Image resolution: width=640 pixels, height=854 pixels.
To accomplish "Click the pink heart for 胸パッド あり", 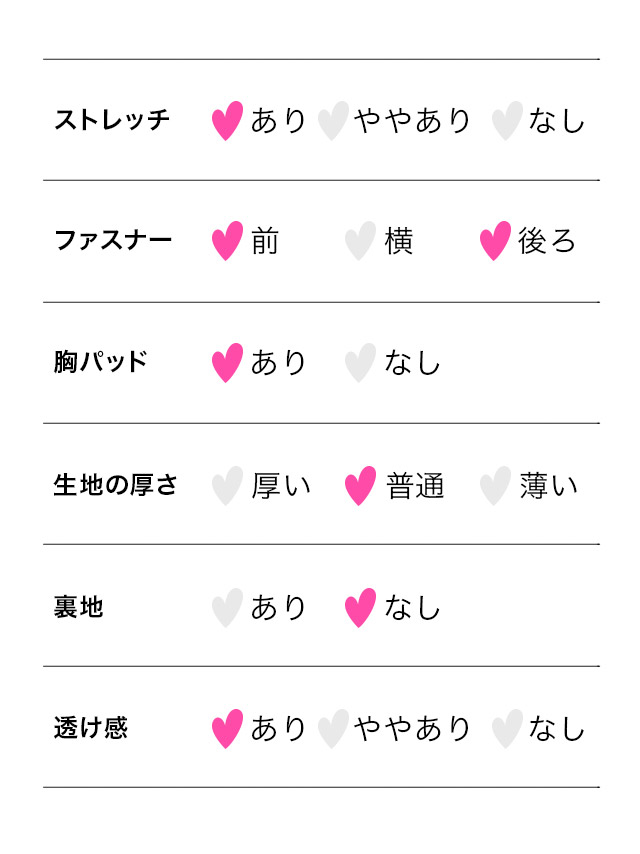I will pyautogui.click(x=227, y=363).
